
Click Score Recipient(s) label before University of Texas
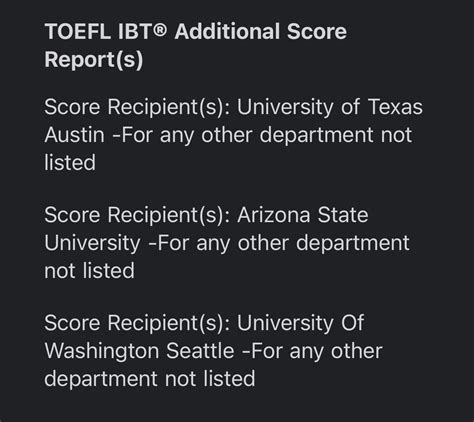[x=138, y=107]
